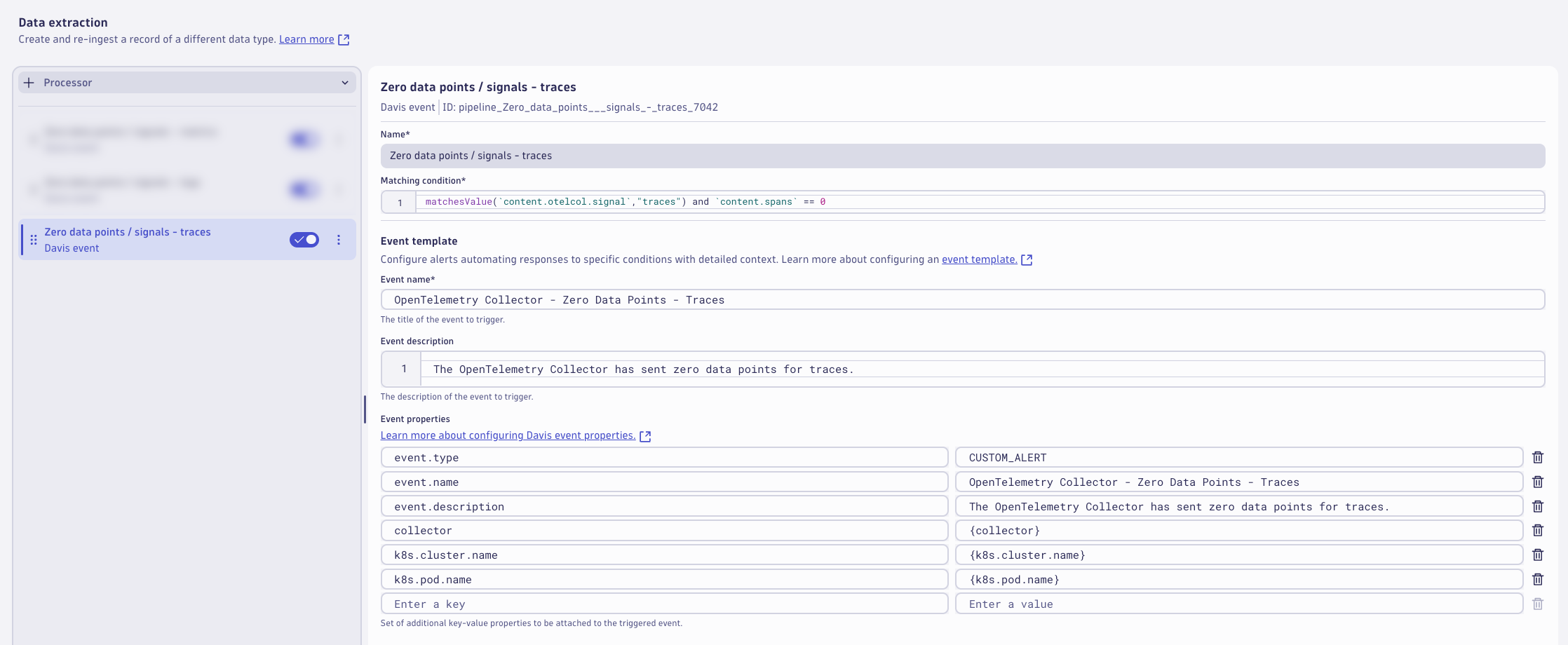Follow the Learn more link under Data extraction

(x=306, y=39)
